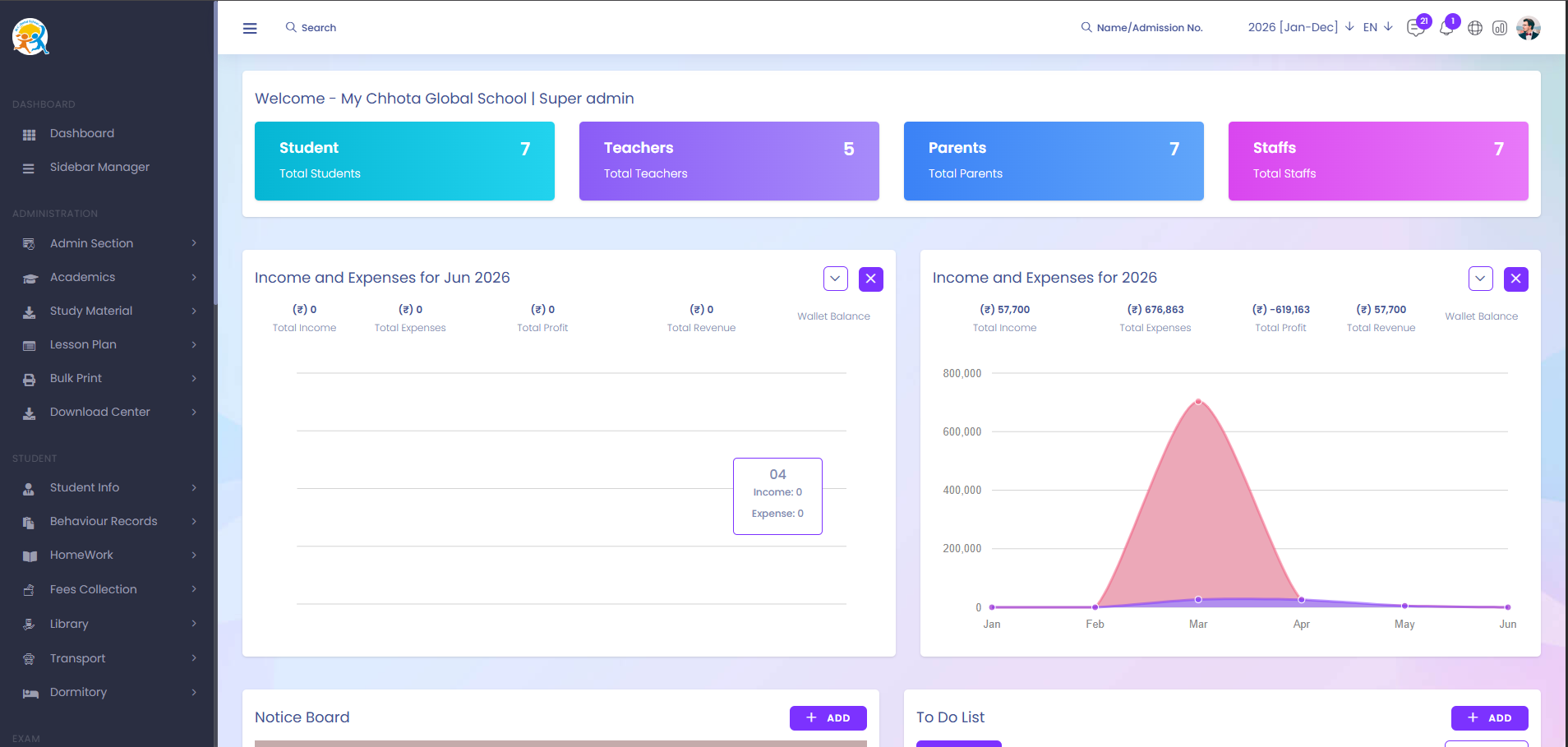This screenshot has width=1568, height=747.
Task: Open the chat messages icon with badge
Action: (1417, 27)
